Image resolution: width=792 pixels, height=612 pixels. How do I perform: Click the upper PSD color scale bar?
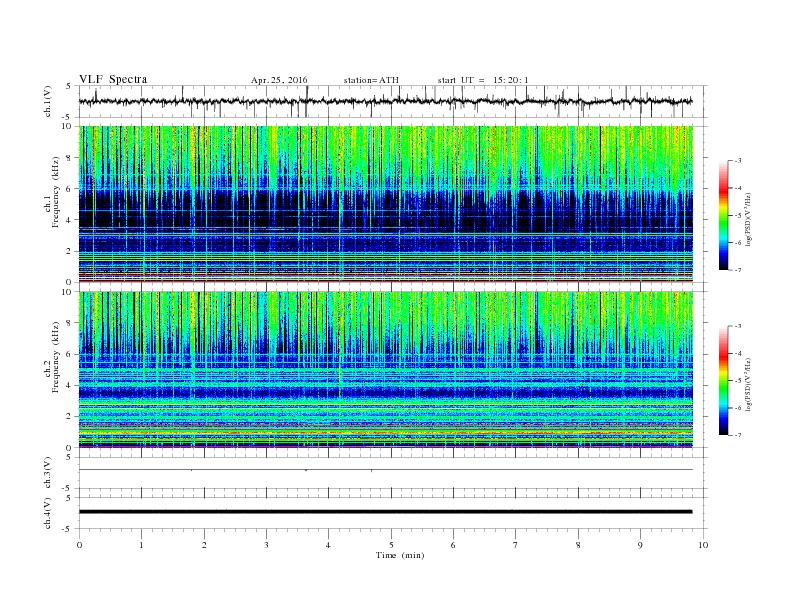723,215
